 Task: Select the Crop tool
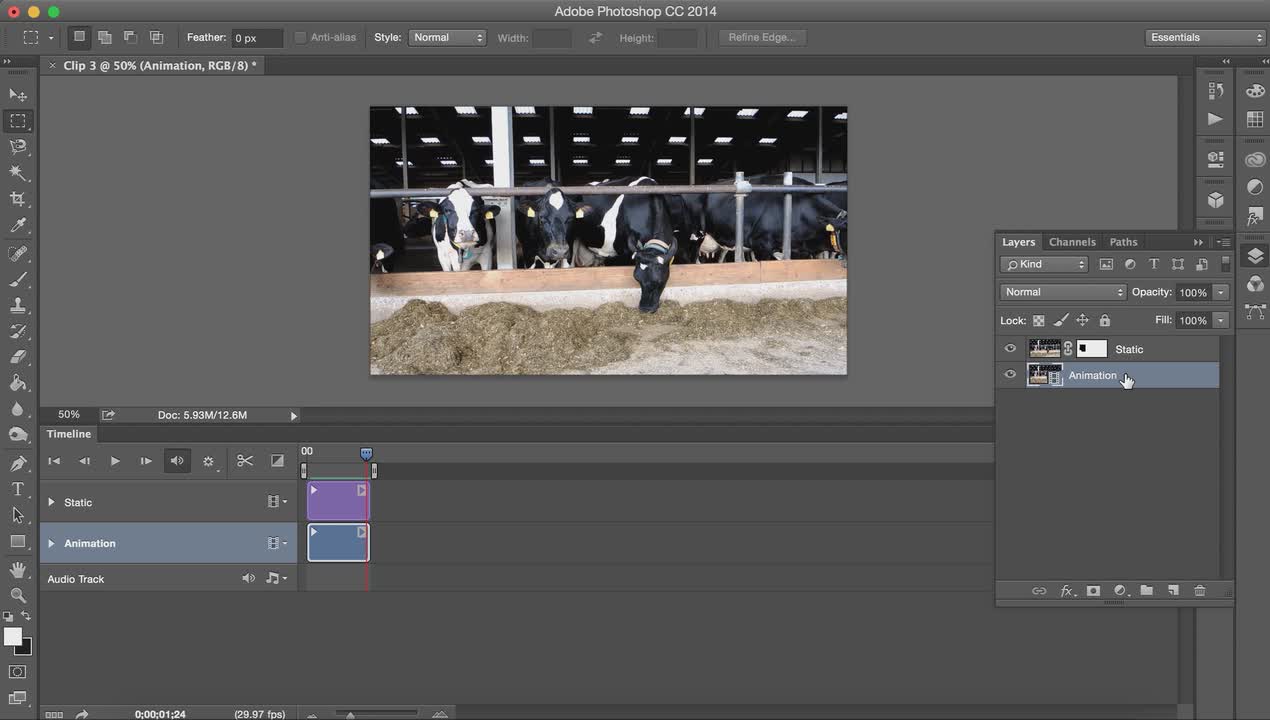click(18, 199)
